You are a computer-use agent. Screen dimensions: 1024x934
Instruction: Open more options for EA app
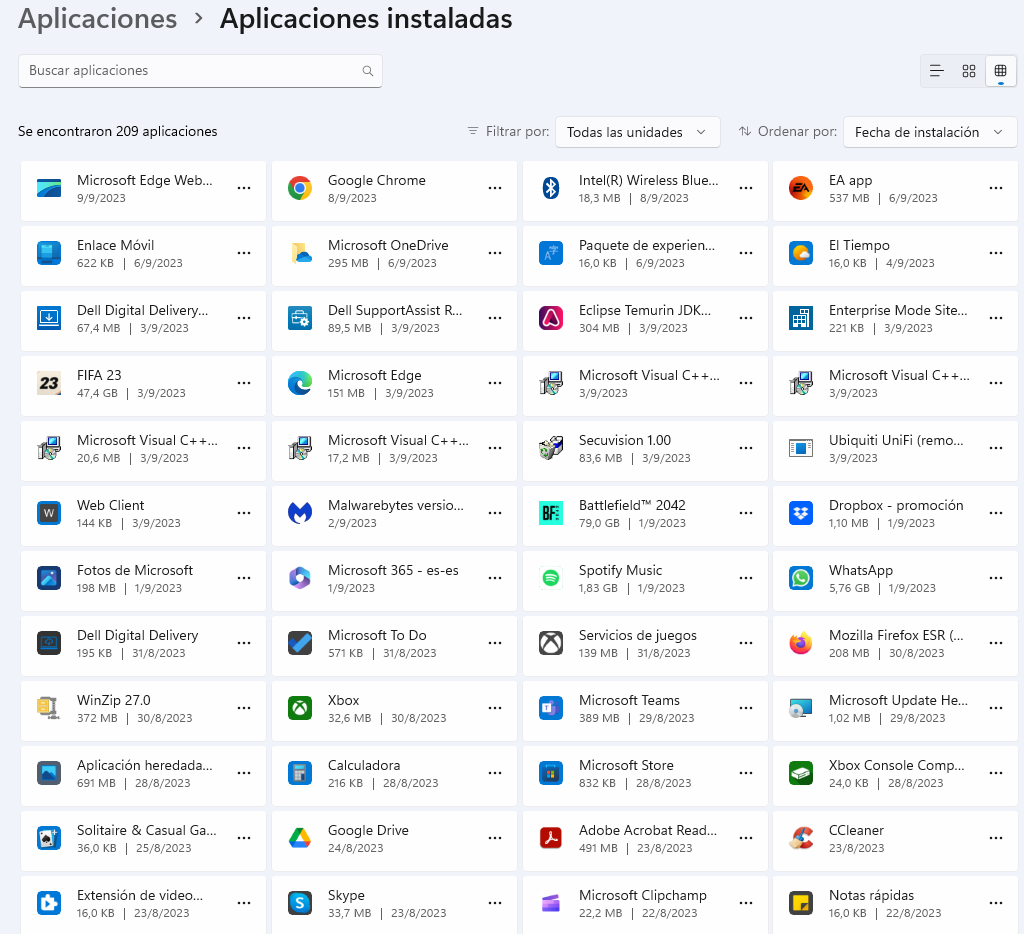tap(996, 188)
